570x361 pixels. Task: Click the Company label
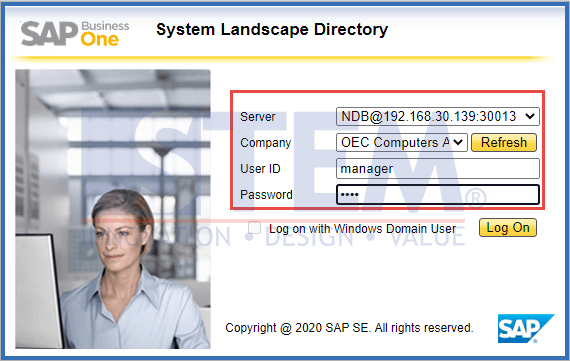click(266, 143)
